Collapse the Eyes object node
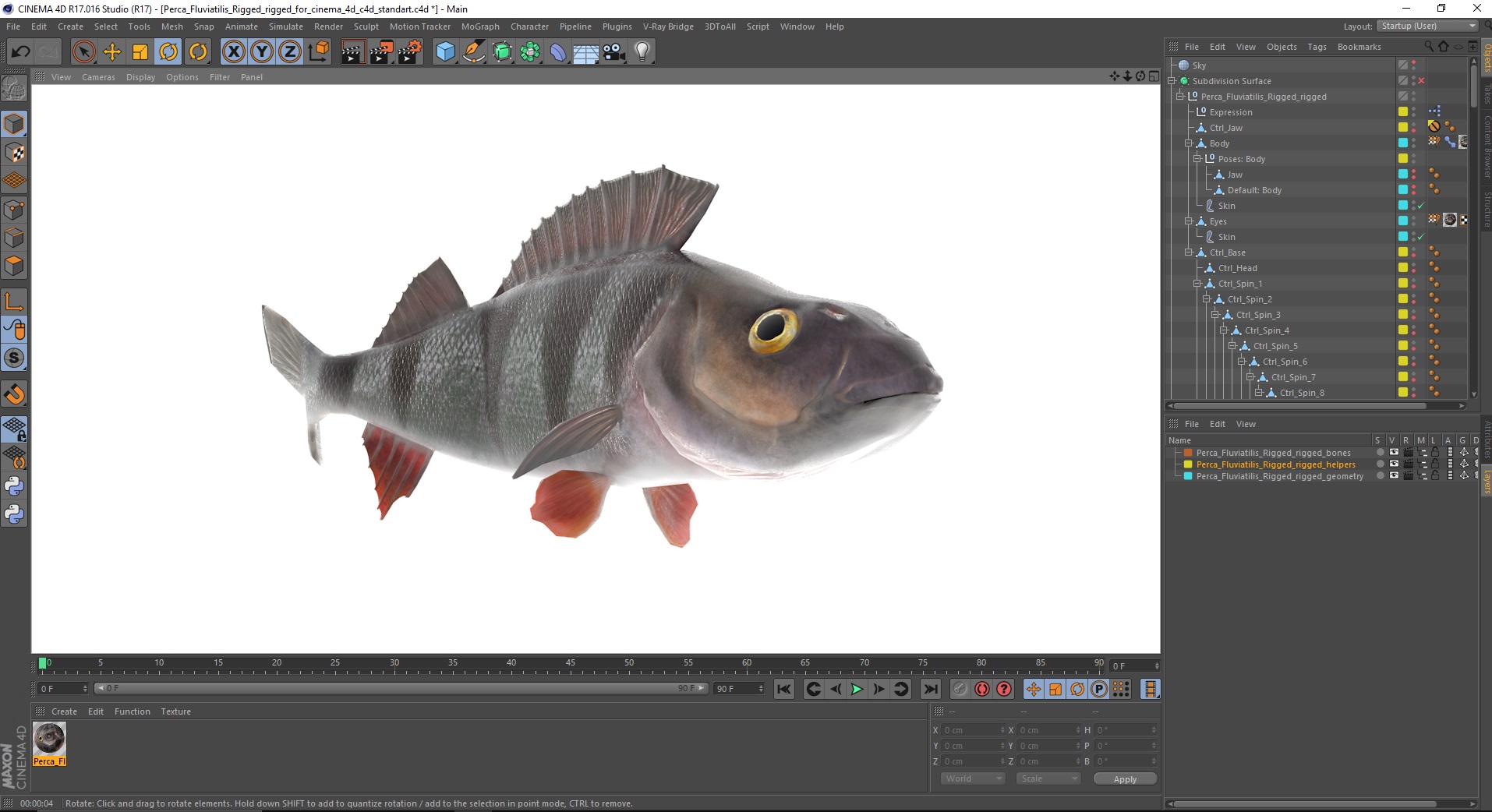This screenshot has height=812, width=1492. 1189,221
